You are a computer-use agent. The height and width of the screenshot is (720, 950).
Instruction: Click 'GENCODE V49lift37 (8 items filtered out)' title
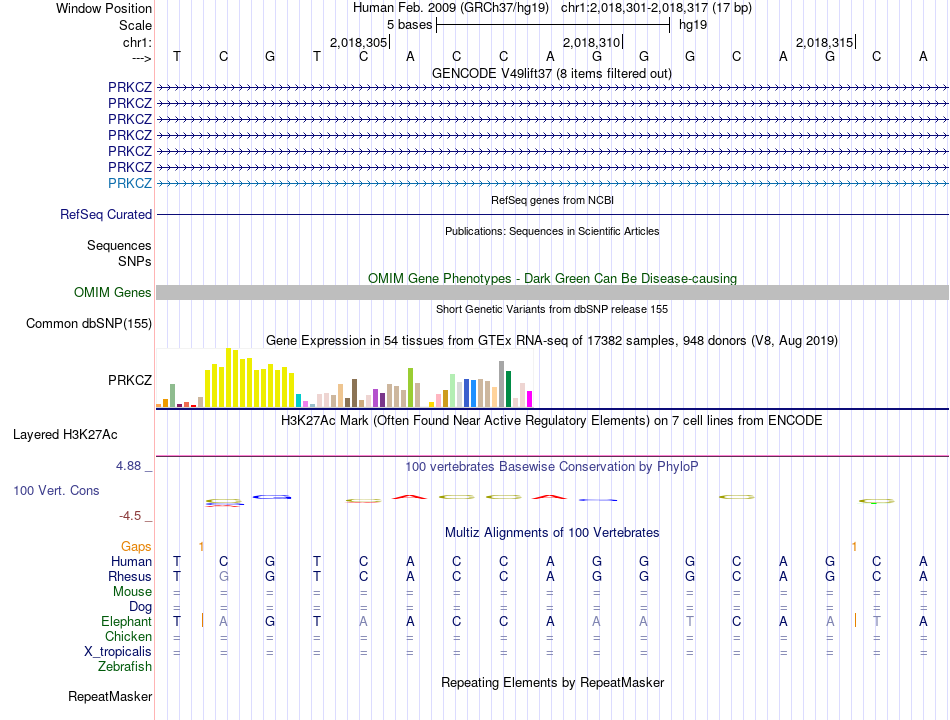552,73
